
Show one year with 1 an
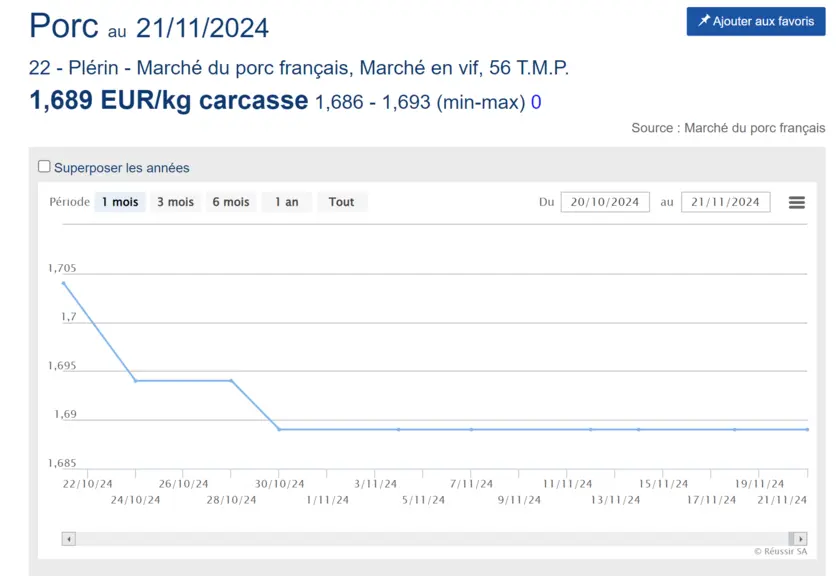(x=287, y=202)
